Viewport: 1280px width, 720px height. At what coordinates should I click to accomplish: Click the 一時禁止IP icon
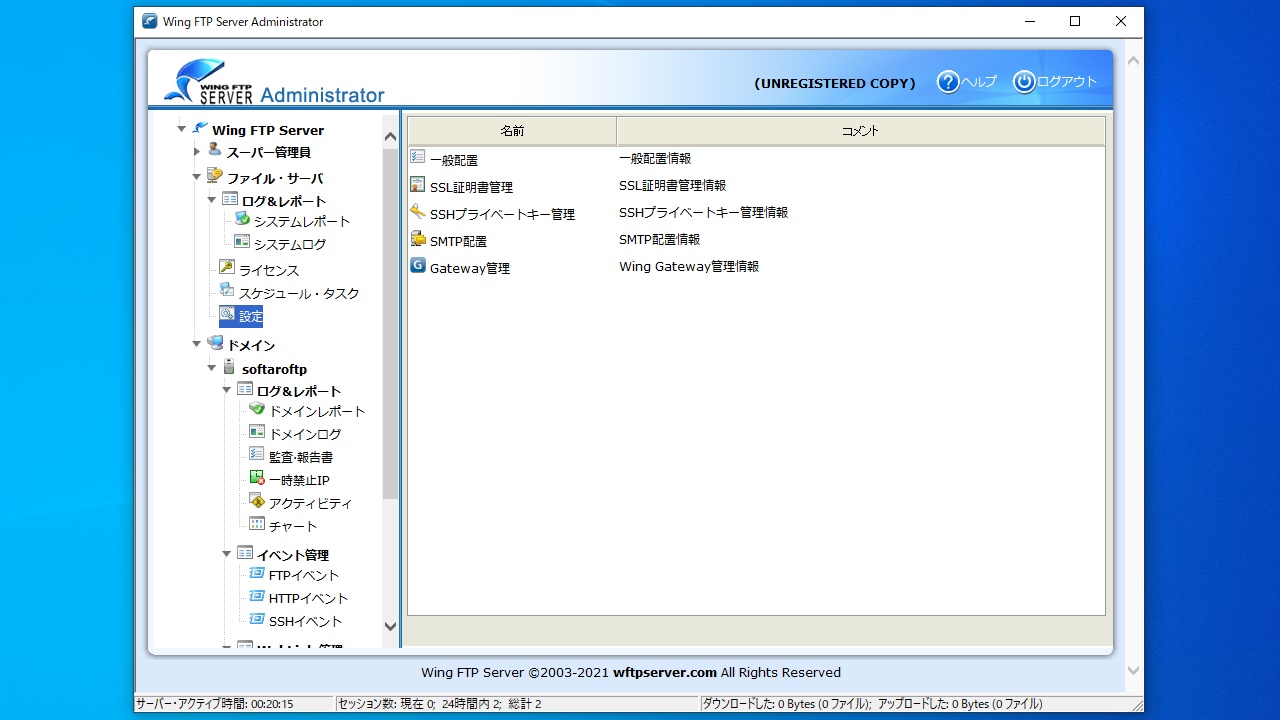(257, 478)
